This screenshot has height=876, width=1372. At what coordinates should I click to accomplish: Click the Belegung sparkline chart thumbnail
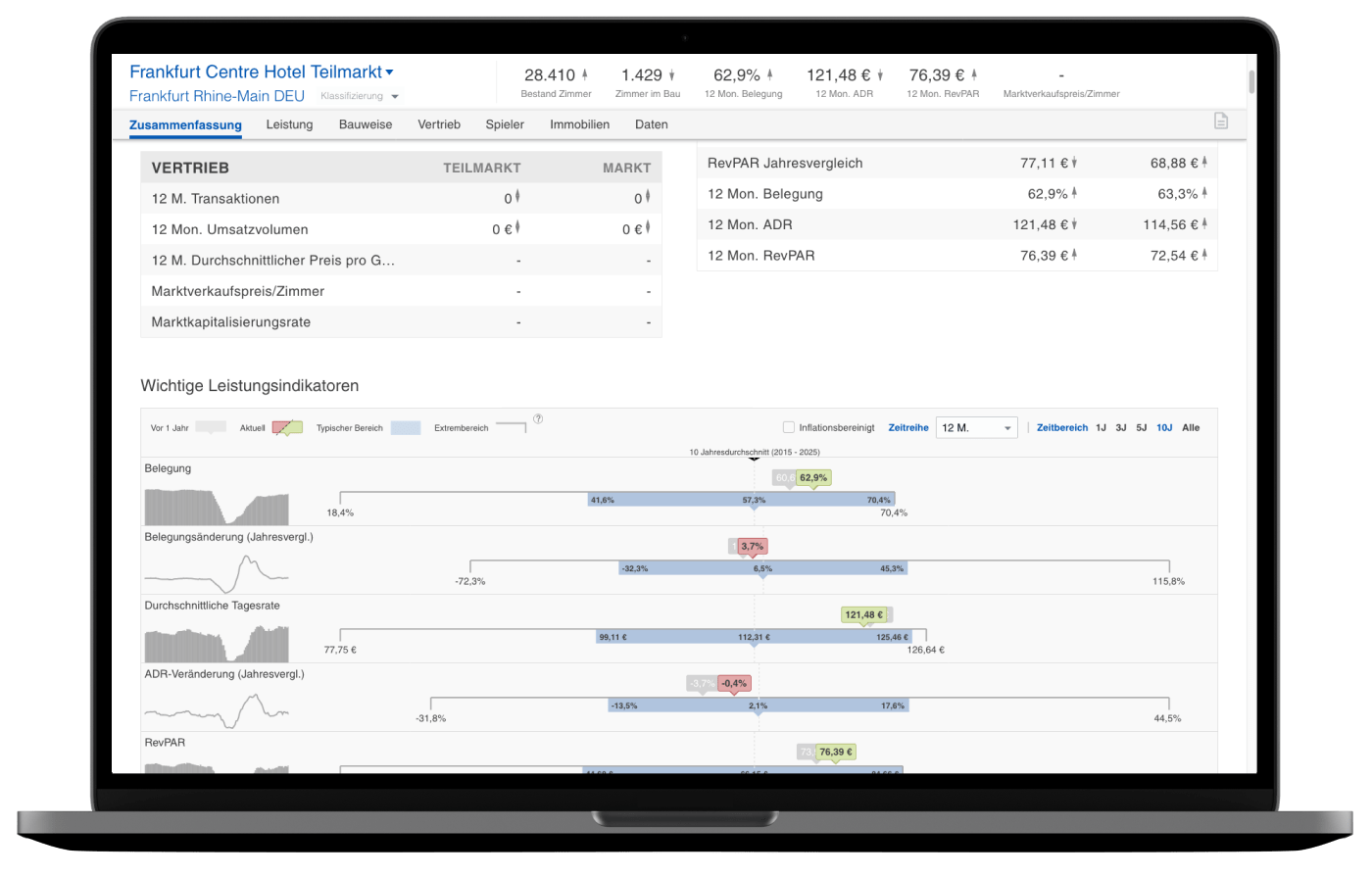[x=217, y=507]
